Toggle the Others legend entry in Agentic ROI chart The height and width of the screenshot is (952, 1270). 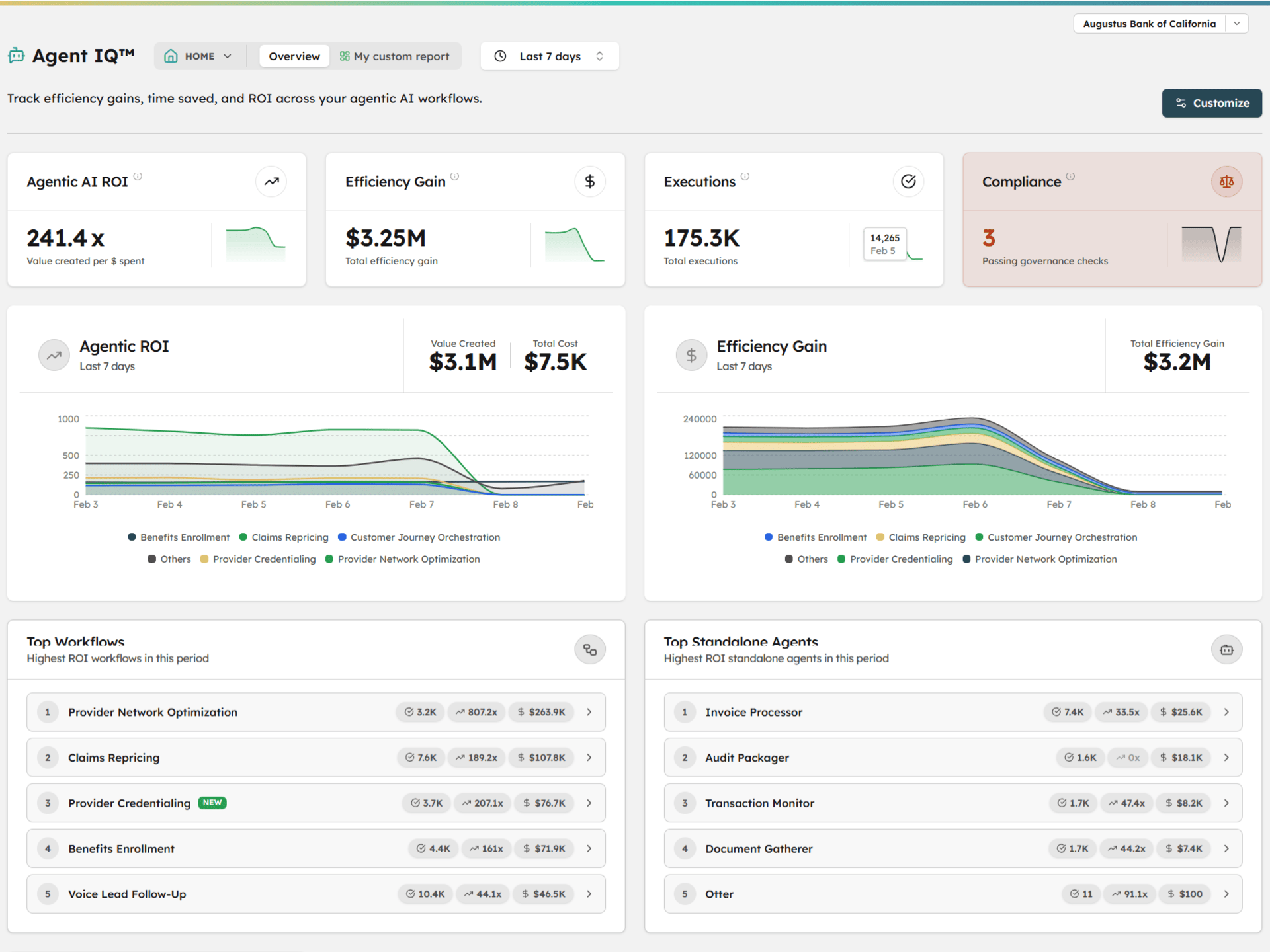coord(169,559)
